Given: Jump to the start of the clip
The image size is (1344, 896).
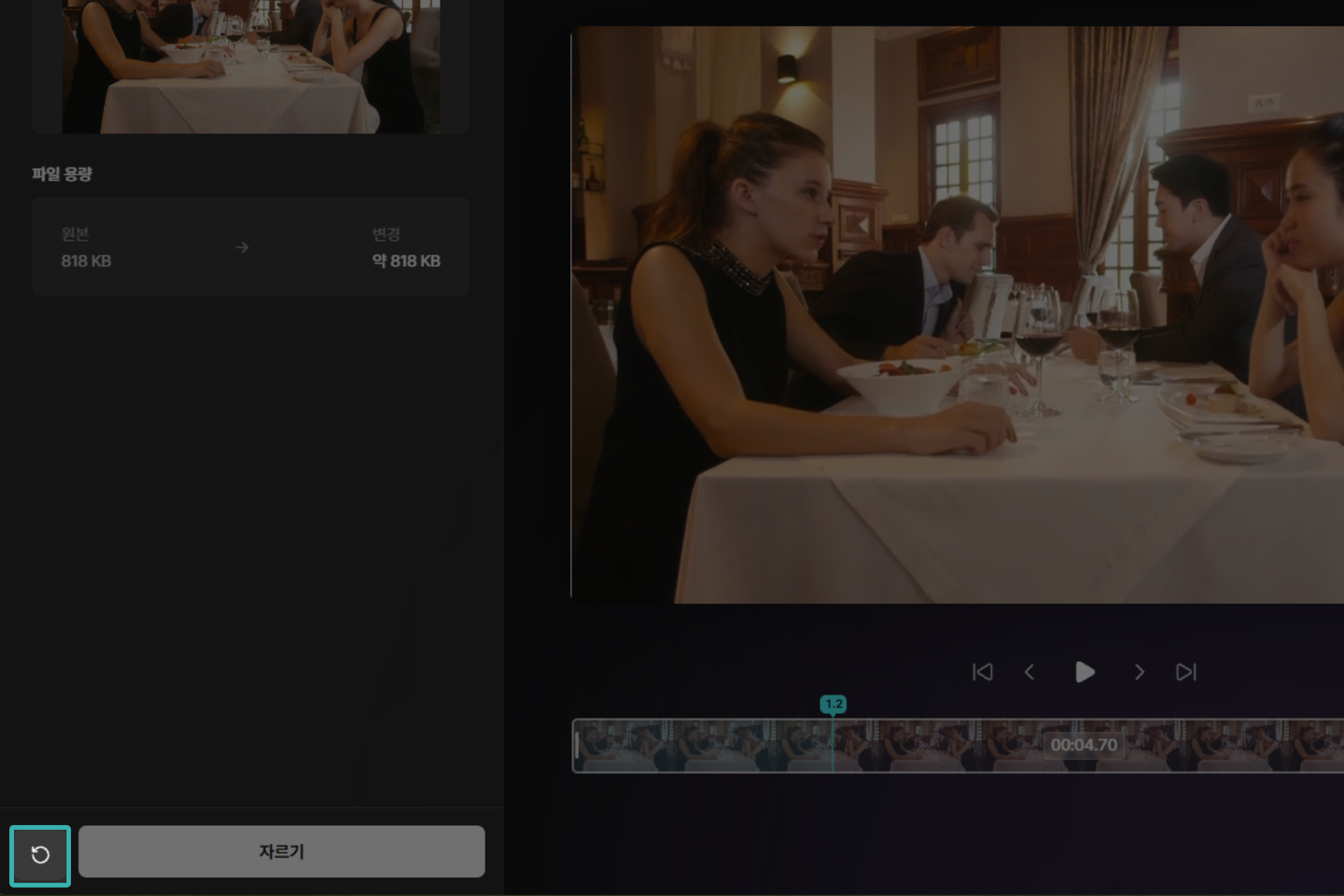Looking at the screenshot, I should (x=982, y=672).
